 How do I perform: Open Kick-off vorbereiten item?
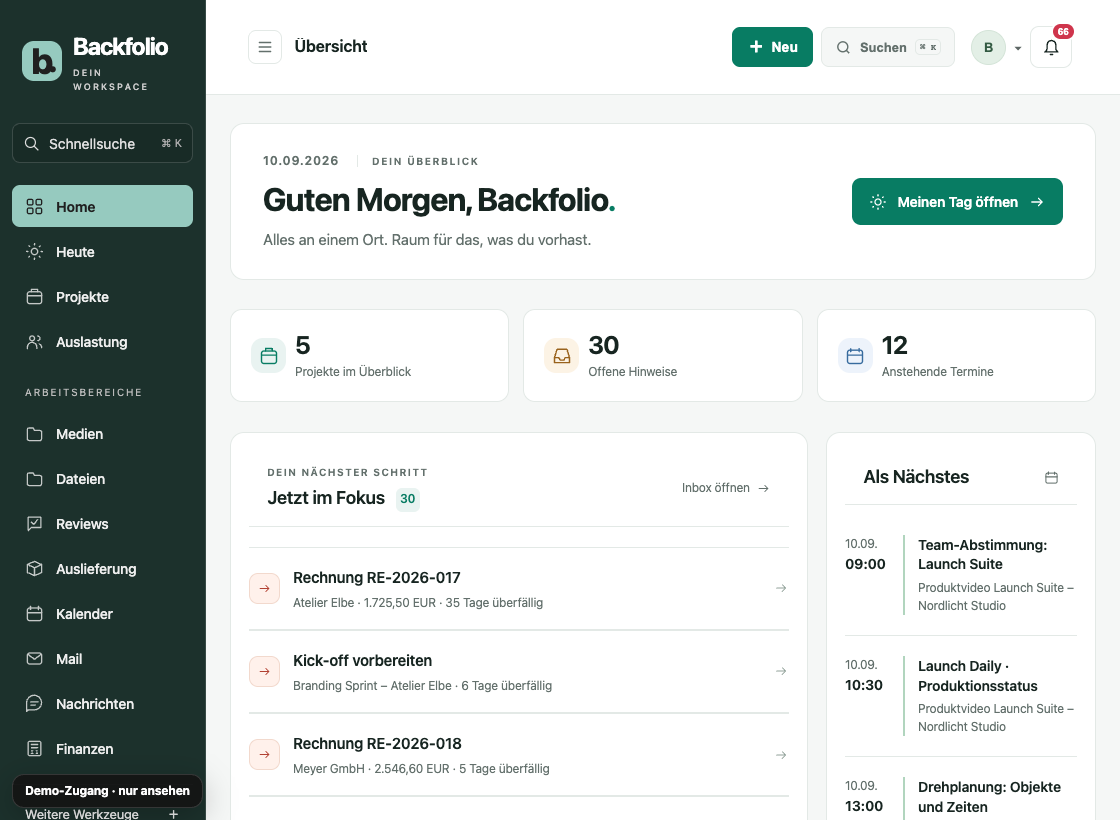(519, 671)
